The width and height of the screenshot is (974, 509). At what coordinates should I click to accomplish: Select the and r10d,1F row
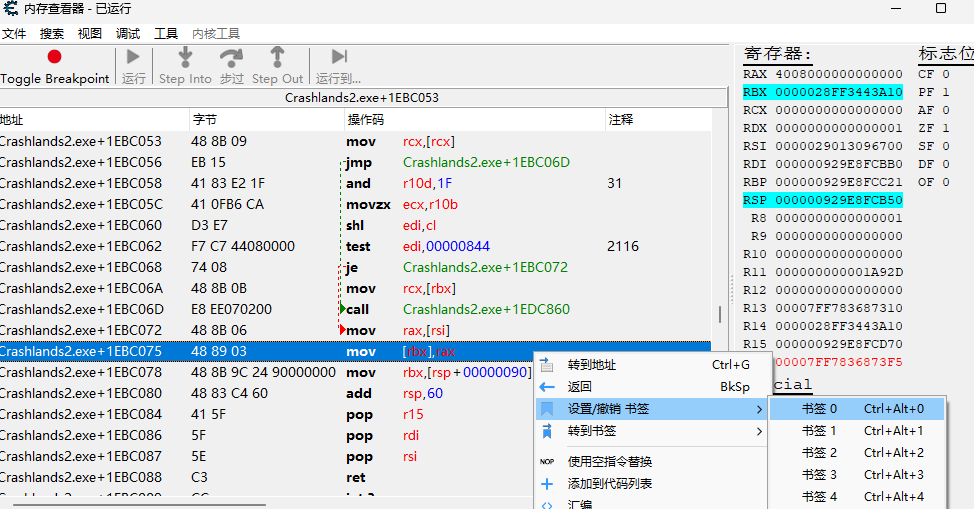[355, 184]
